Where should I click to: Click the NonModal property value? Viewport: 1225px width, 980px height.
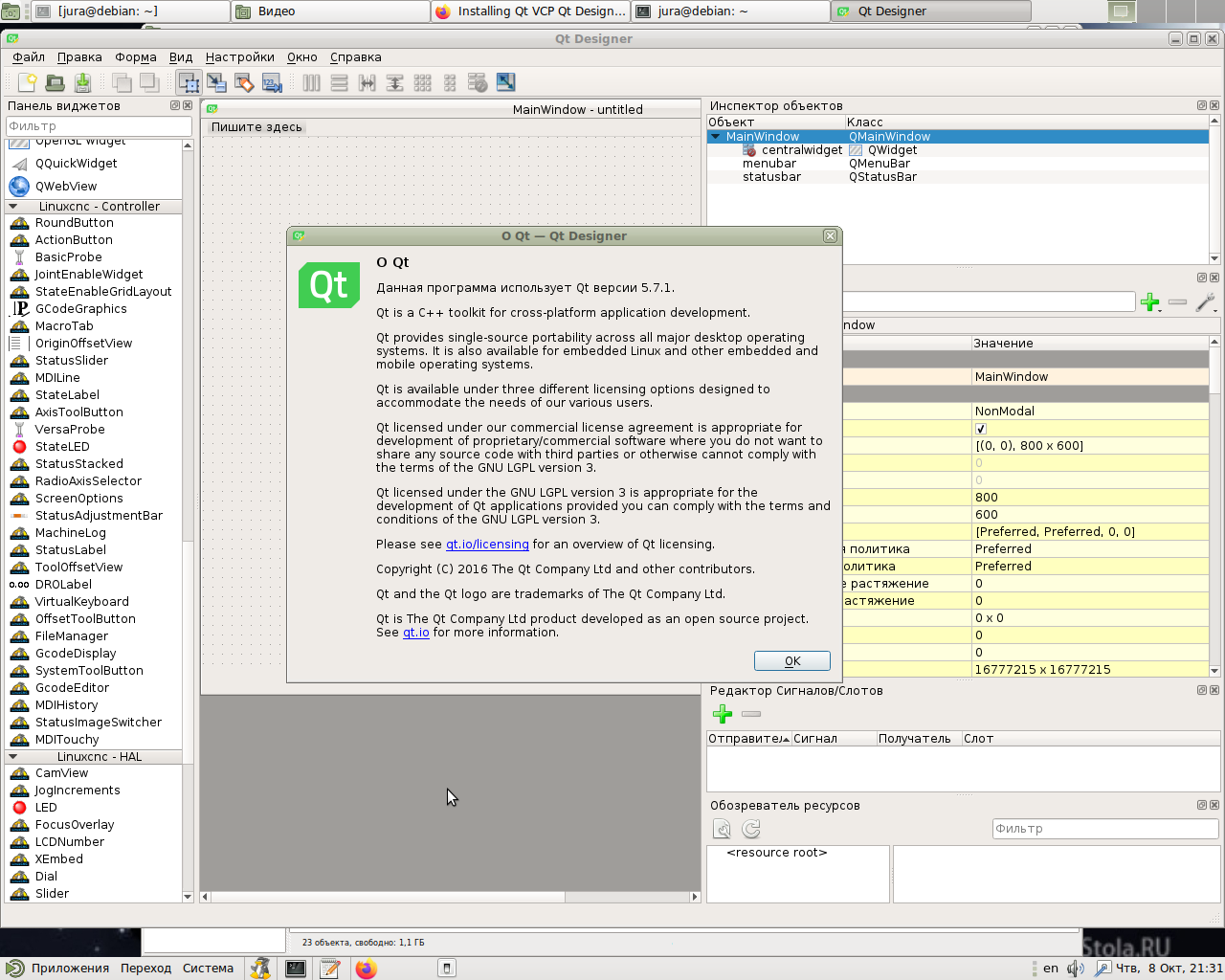pyautogui.click(x=1090, y=412)
